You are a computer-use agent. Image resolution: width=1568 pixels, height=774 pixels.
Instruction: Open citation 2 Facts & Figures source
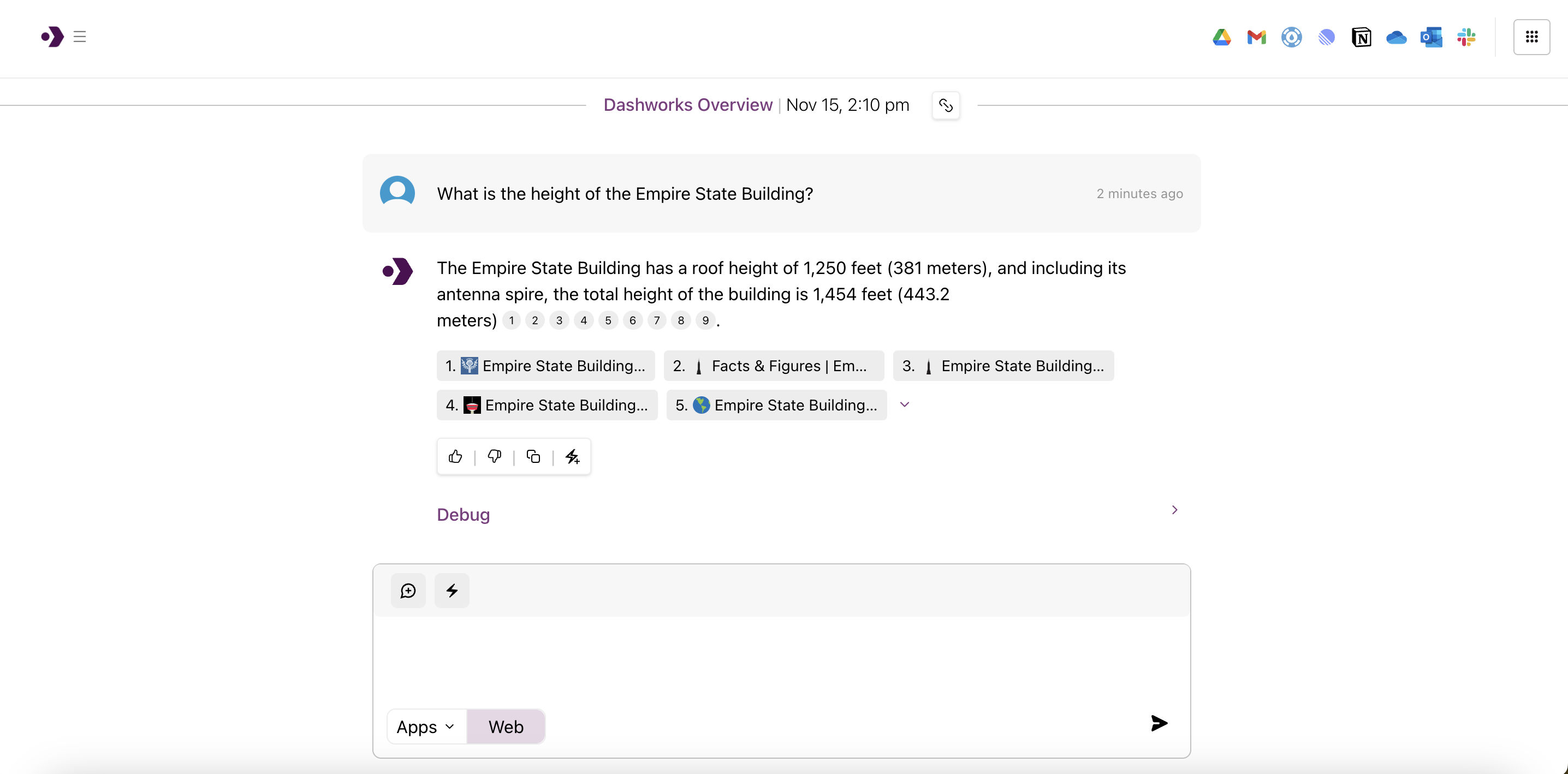(773, 366)
